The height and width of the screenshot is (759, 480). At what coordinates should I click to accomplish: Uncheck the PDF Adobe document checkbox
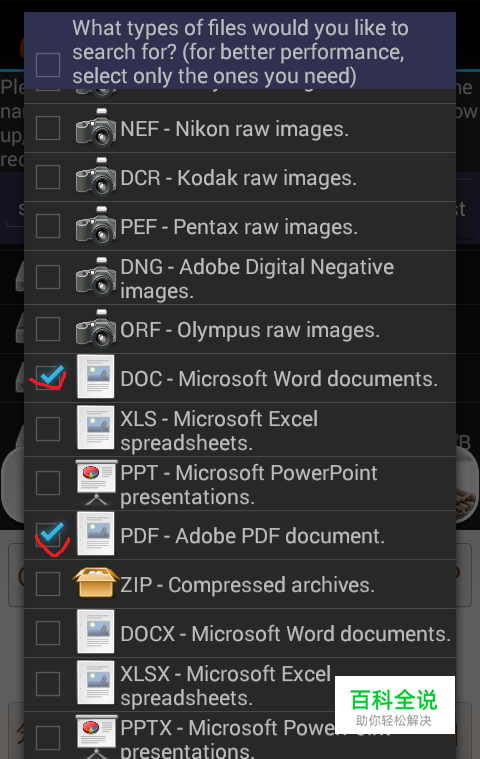coord(48,535)
